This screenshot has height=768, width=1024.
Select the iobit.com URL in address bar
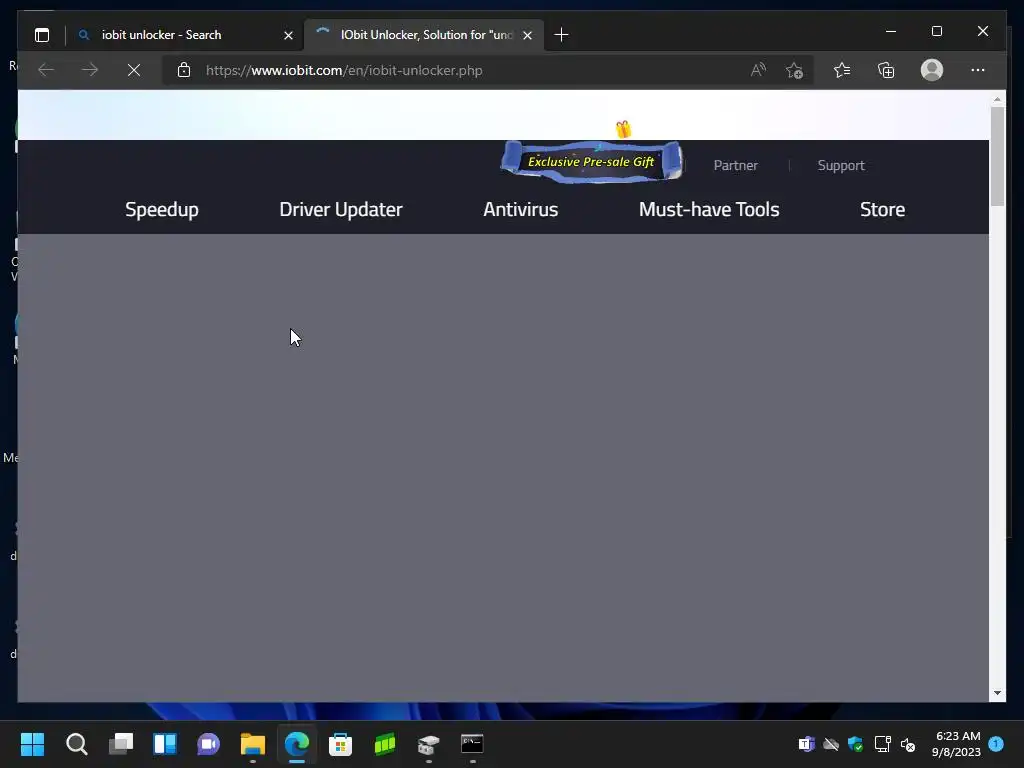[x=344, y=71]
